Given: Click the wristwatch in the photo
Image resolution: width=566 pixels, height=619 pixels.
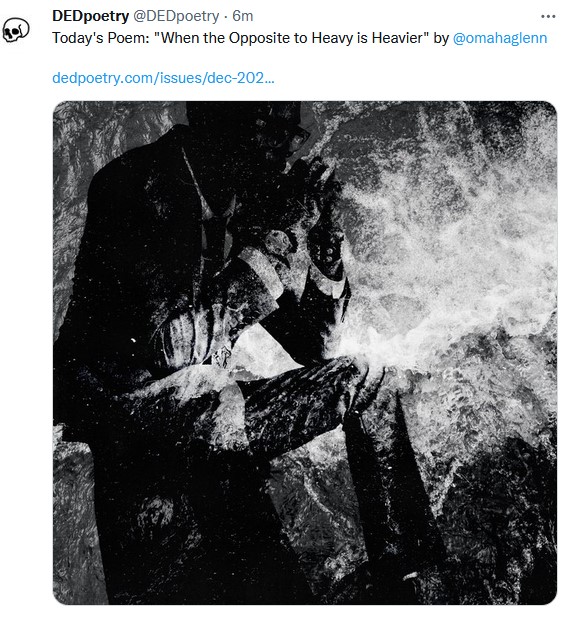Looking at the screenshot, I should click(x=279, y=241).
